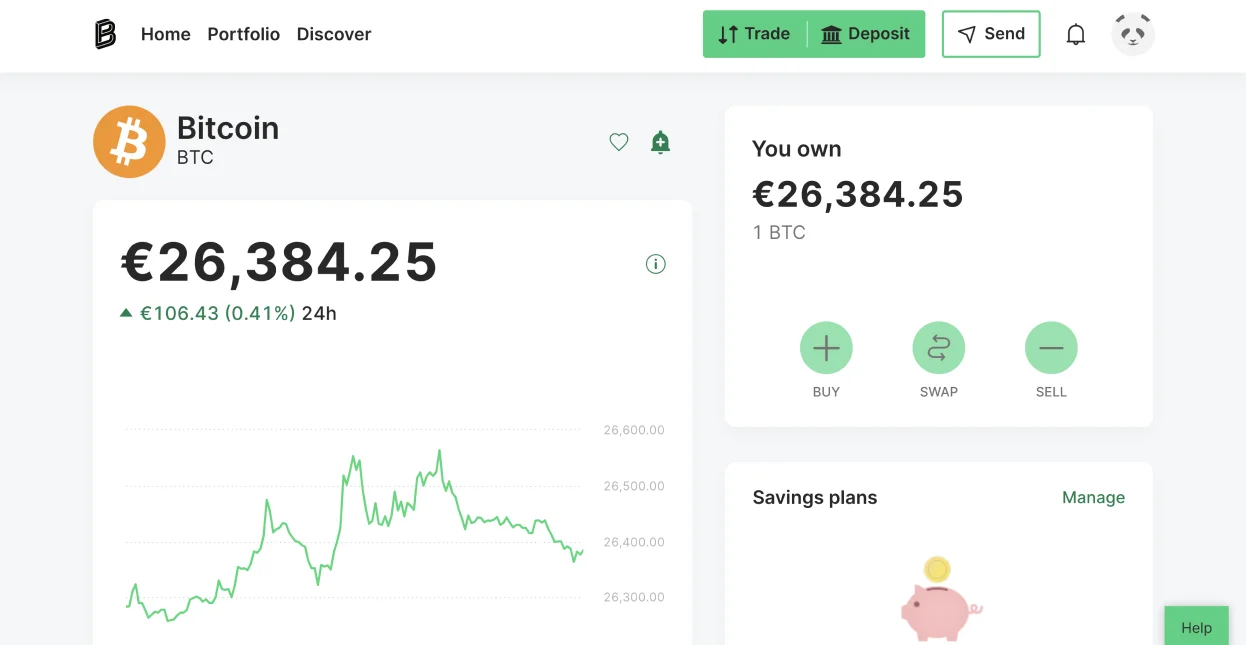Click the piggy bank illustration
The width and height of the screenshot is (1246, 645).
[x=940, y=600]
